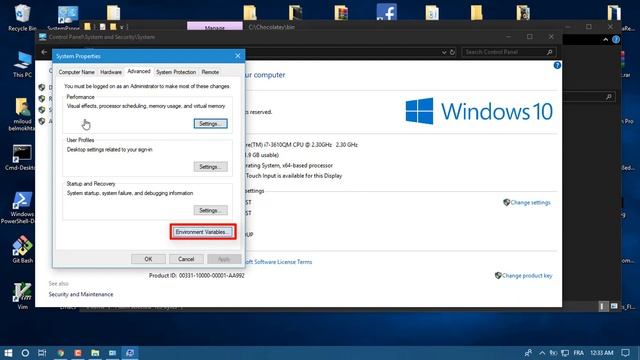Confirm with the OK button
Image resolution: width=640 pixels, height=360 pixels.
148,259
